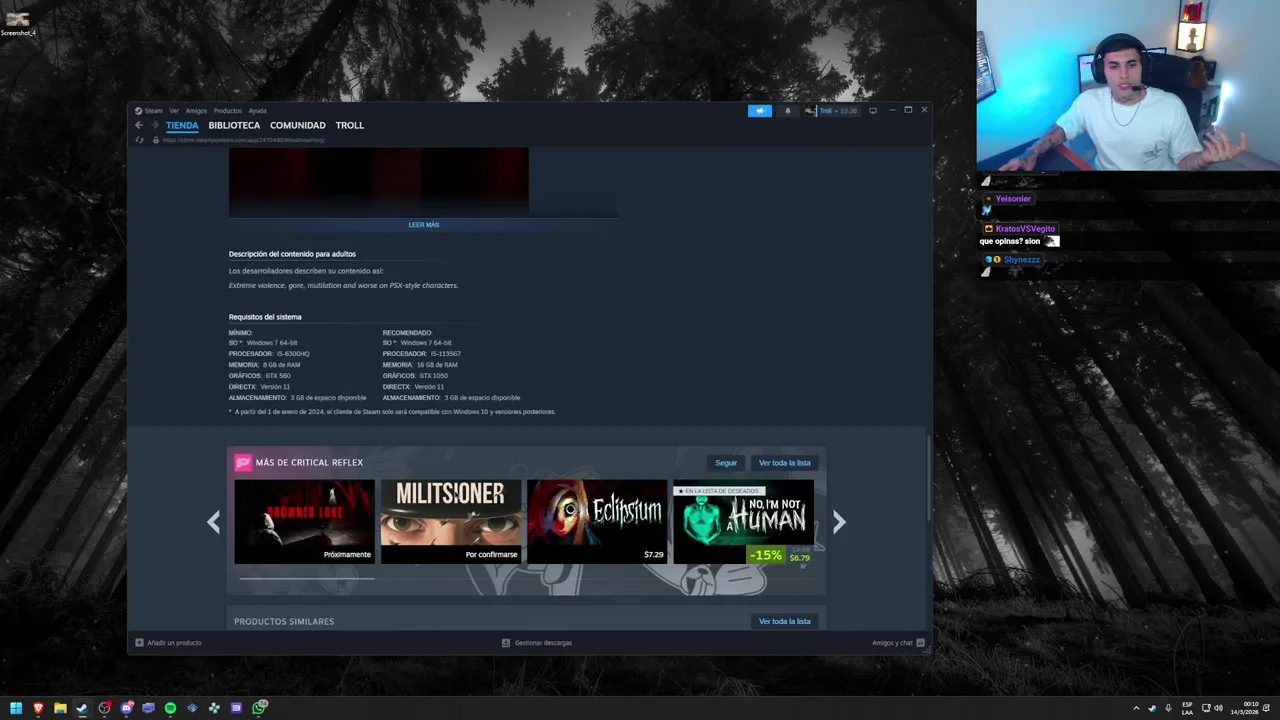The width and height of the screenshot is (1280, 720).
Task: Click the Steam system tray icon
Action: [1152, 708]
